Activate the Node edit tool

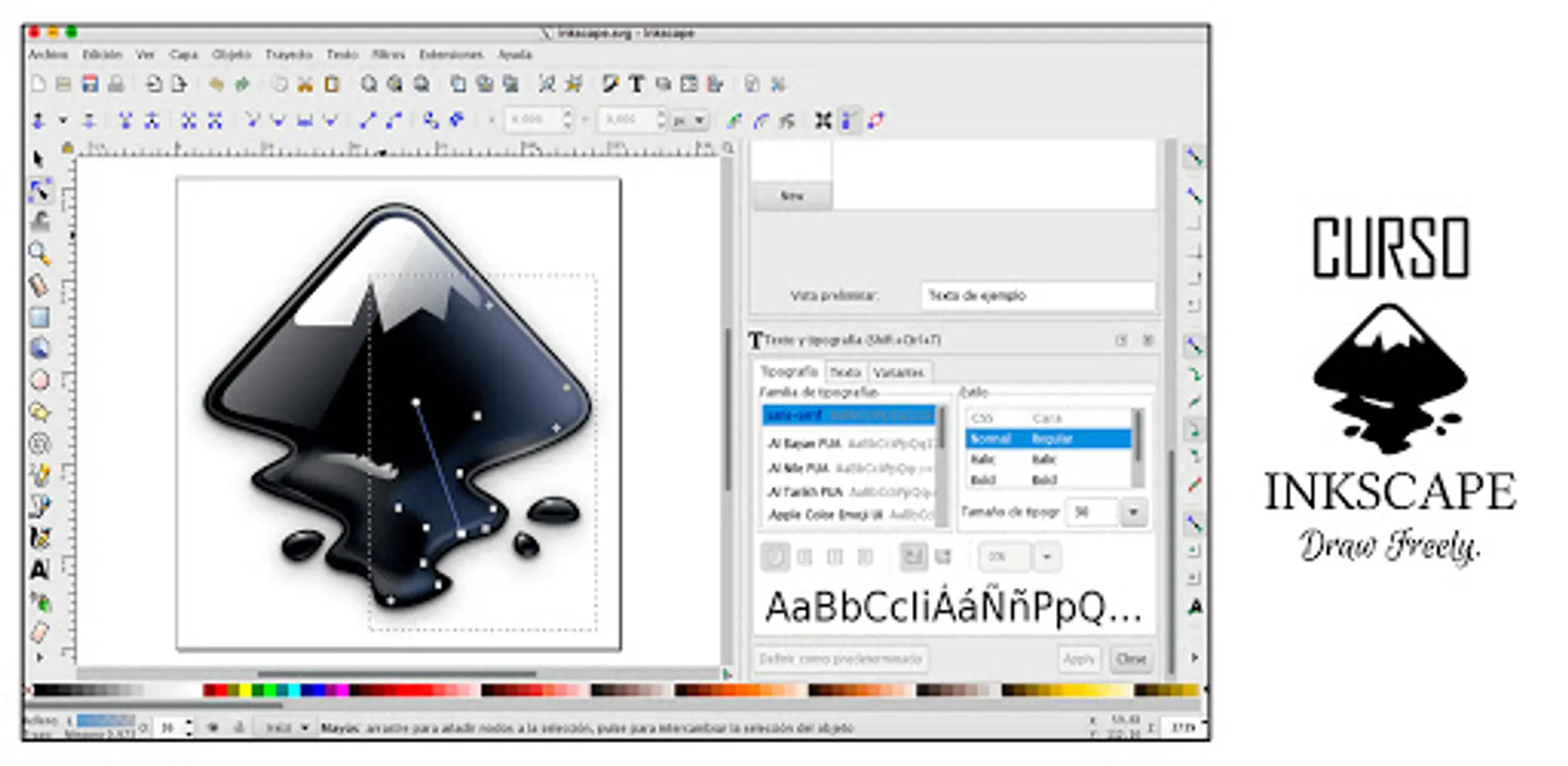click(x=39, y=191)
